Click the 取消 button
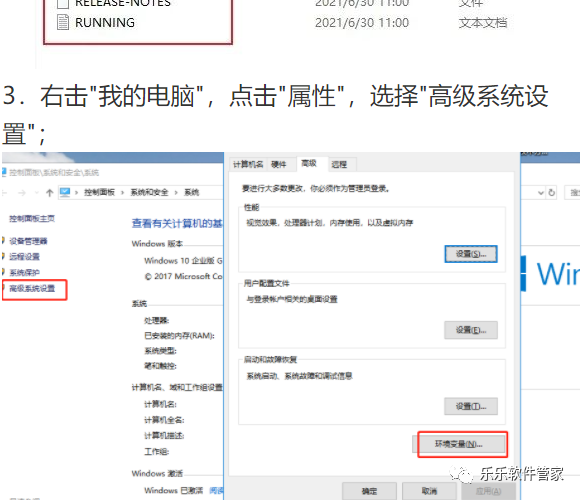The width and height of the screenshot is (582, 500). (429, 491)
